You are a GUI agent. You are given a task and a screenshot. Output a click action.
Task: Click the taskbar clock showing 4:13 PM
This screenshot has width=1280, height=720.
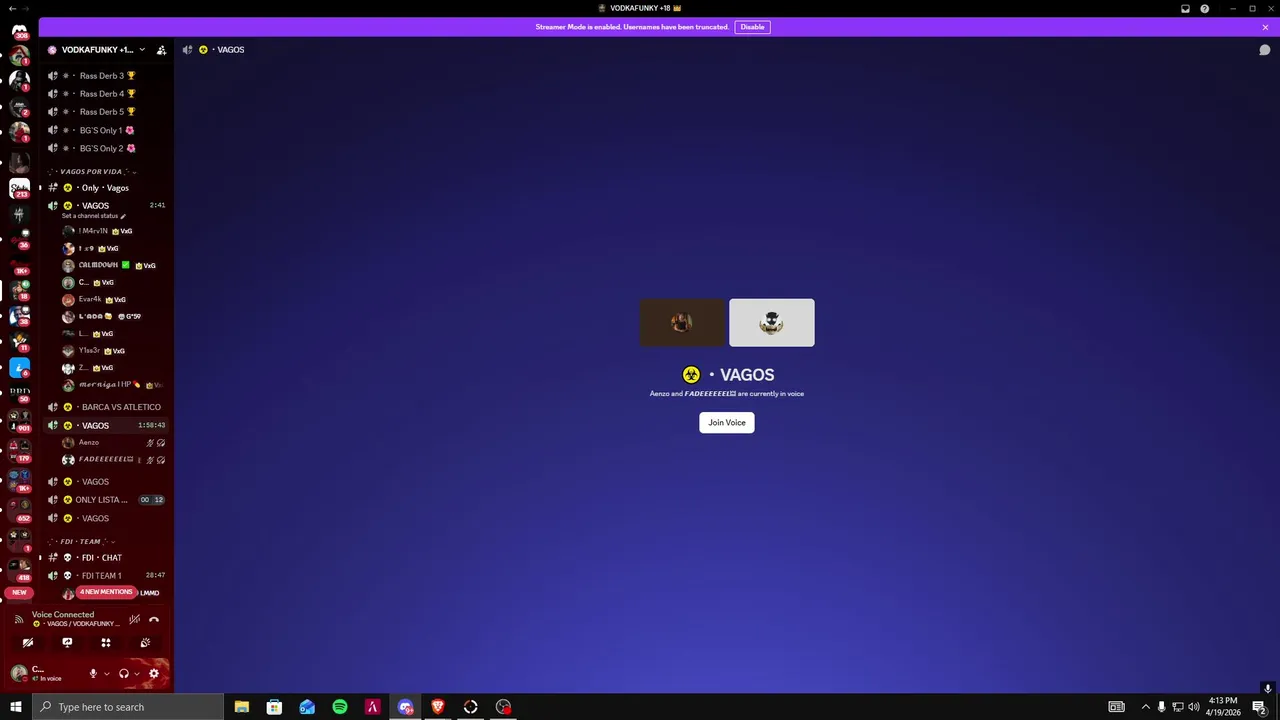1223,707
